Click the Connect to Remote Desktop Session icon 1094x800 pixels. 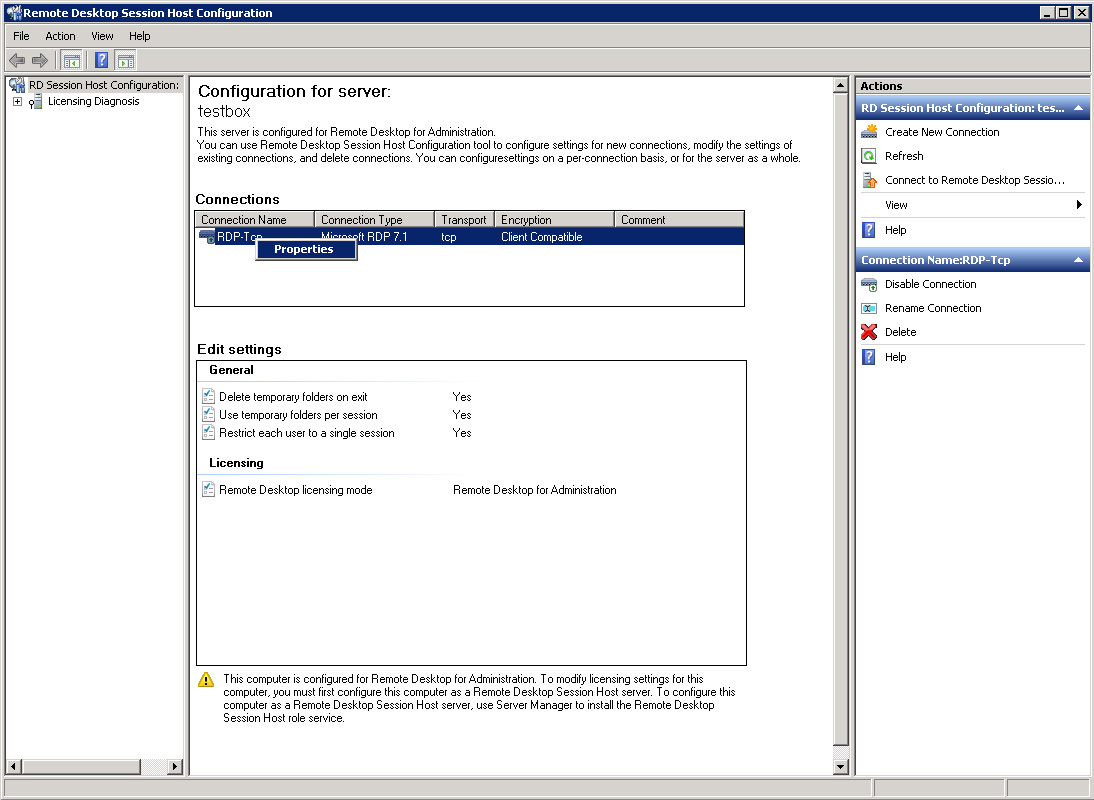point(869,180)
